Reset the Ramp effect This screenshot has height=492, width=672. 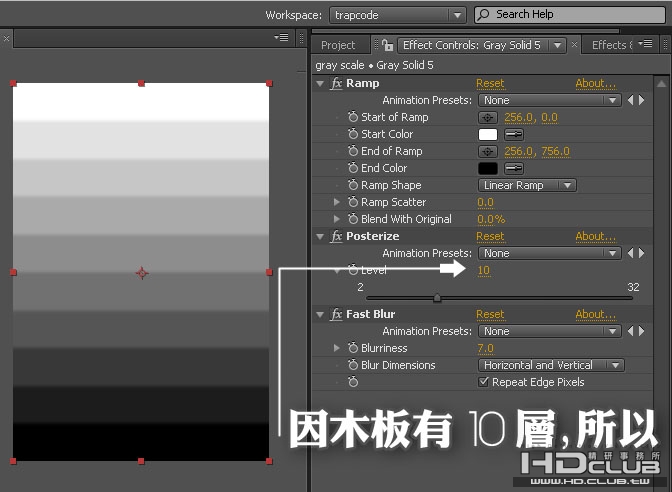tap(490, 83)
